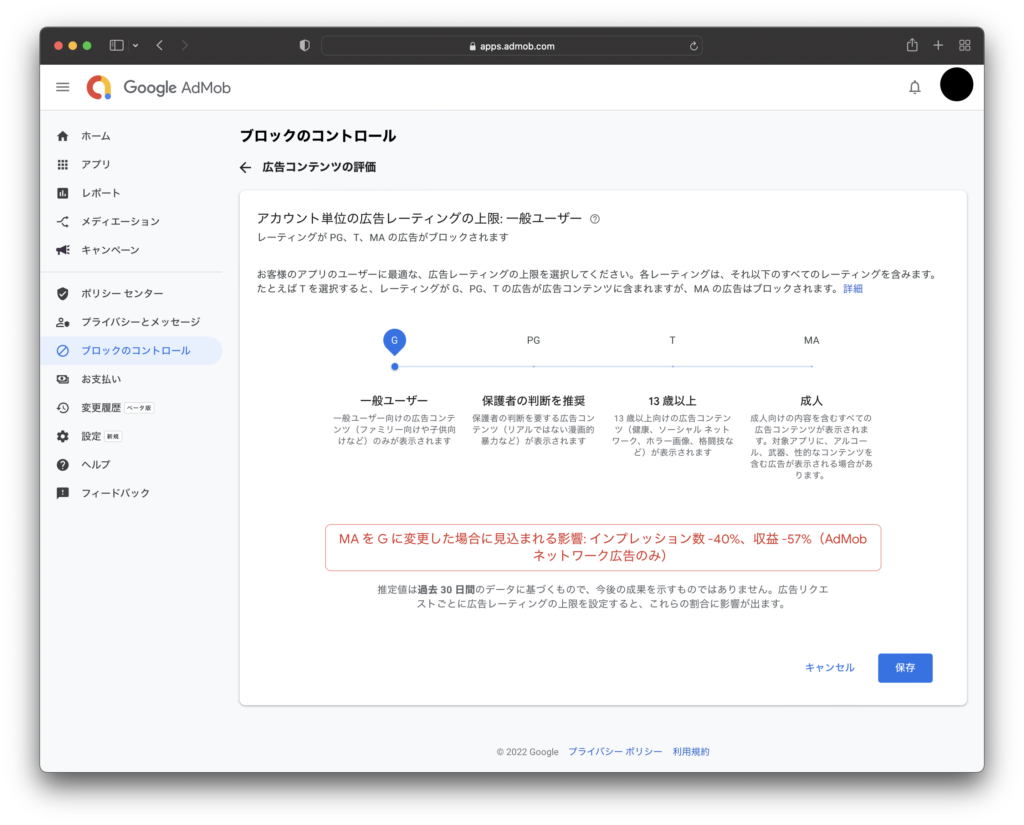Select the MA rating stop
This screenshot has width=1024, height=825.
[x=811, y=366]
